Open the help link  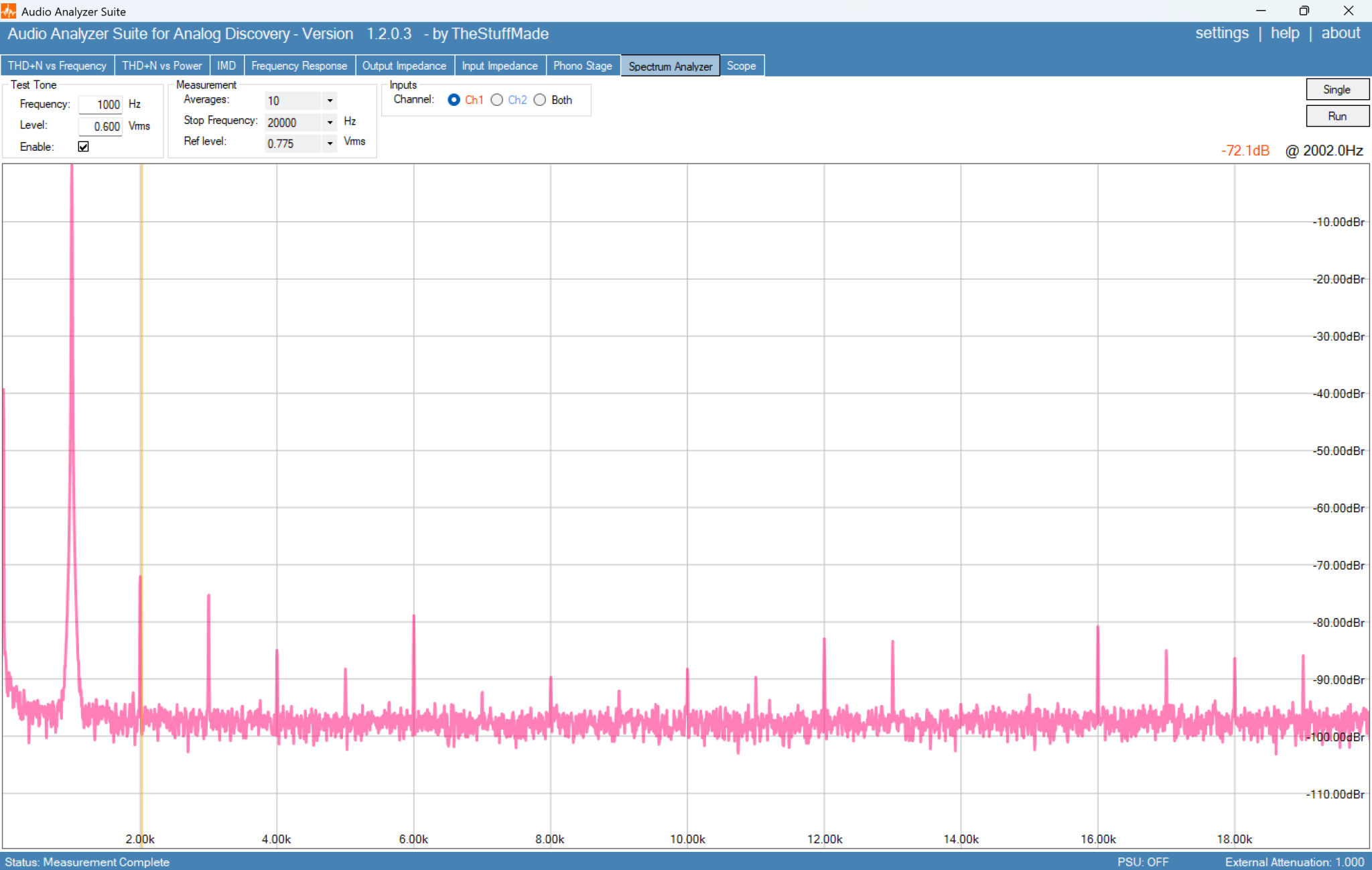1285,34
